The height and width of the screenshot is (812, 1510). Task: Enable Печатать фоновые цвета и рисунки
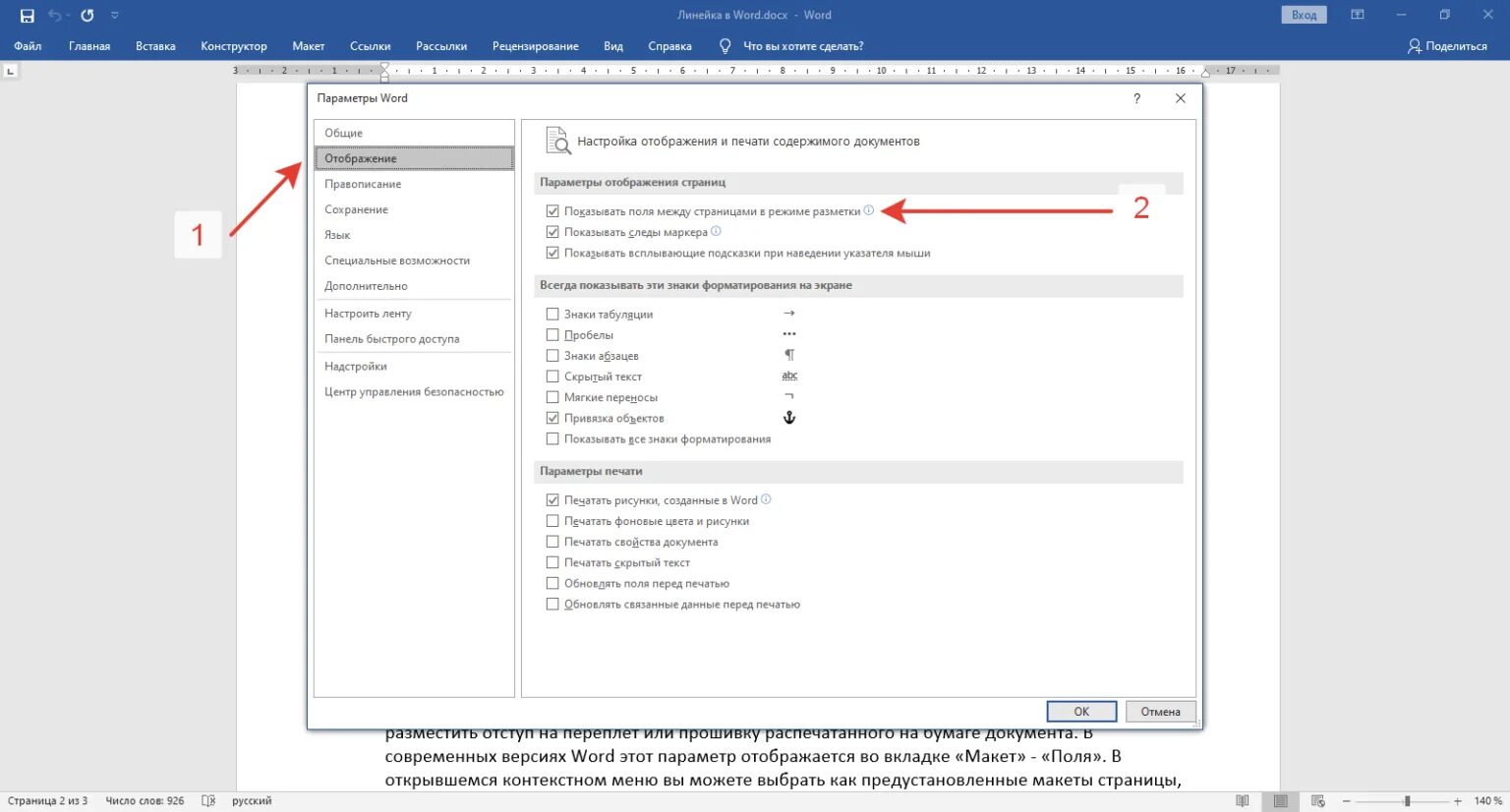(x=552, y=521)
